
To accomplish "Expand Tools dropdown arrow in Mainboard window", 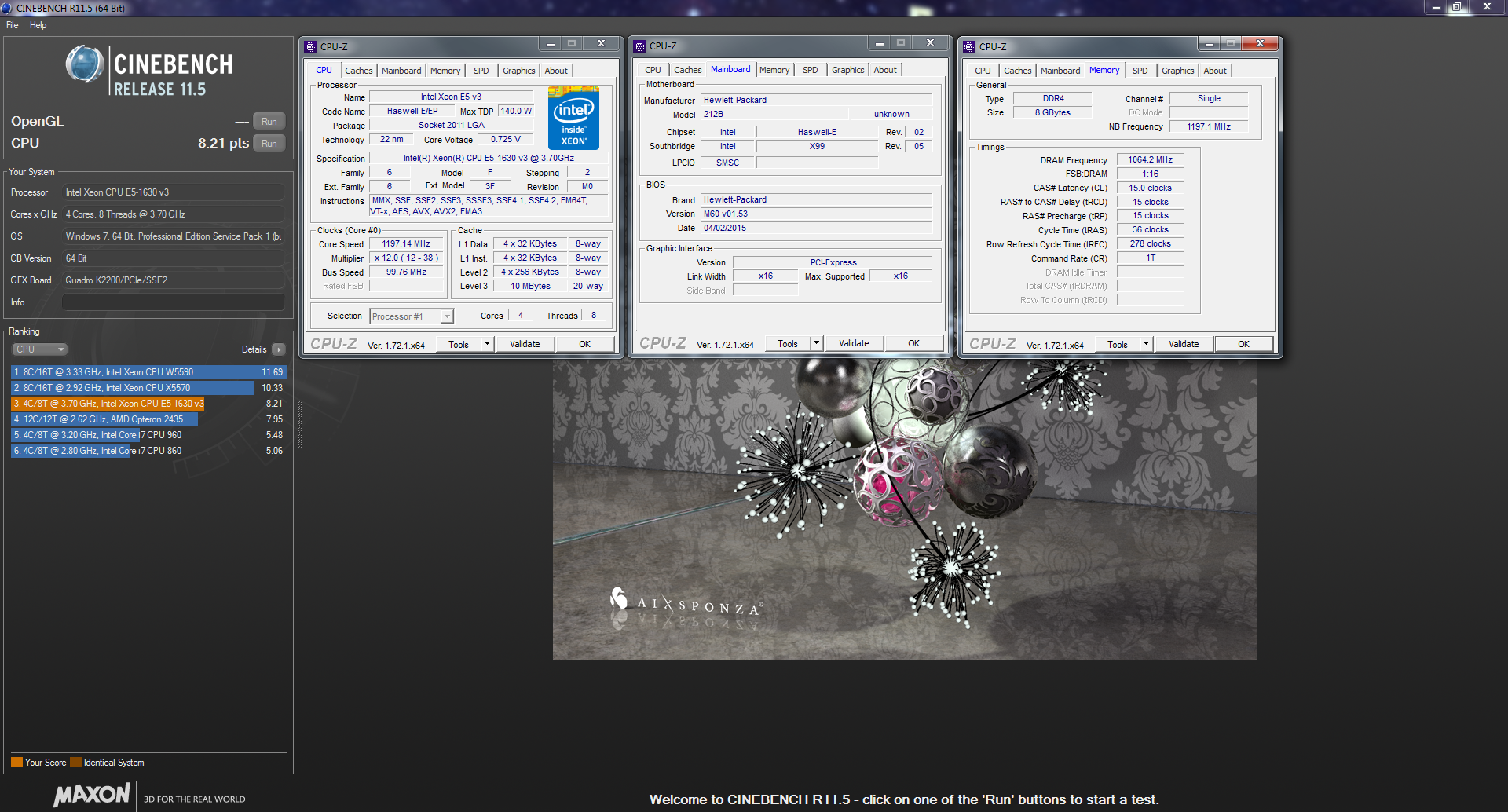I will [816, 343].
